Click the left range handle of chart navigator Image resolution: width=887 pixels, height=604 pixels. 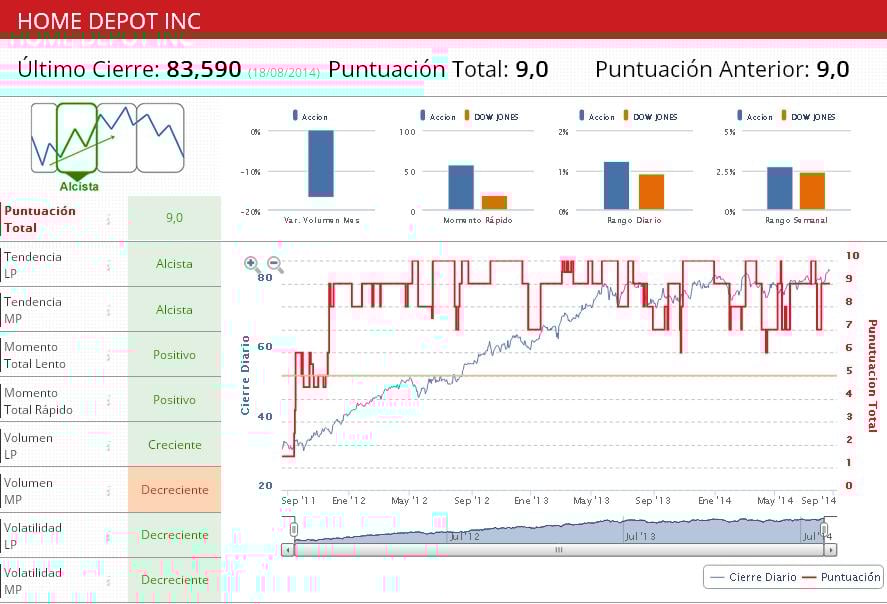point(294,530)
